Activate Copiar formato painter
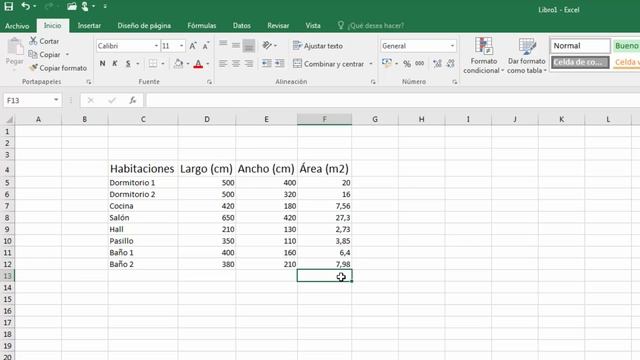This screenshot has height=360, width=640. click(x=58, y=68)
